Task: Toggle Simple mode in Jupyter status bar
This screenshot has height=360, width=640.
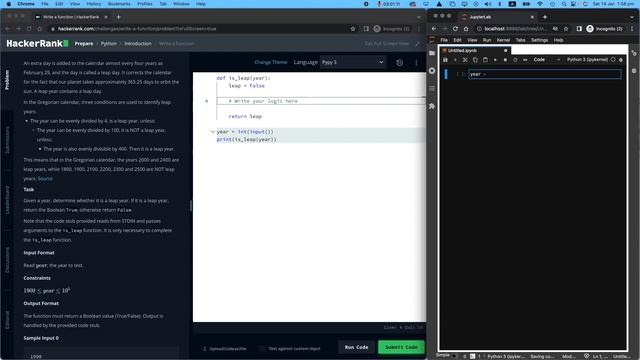Action: point(454,356)
